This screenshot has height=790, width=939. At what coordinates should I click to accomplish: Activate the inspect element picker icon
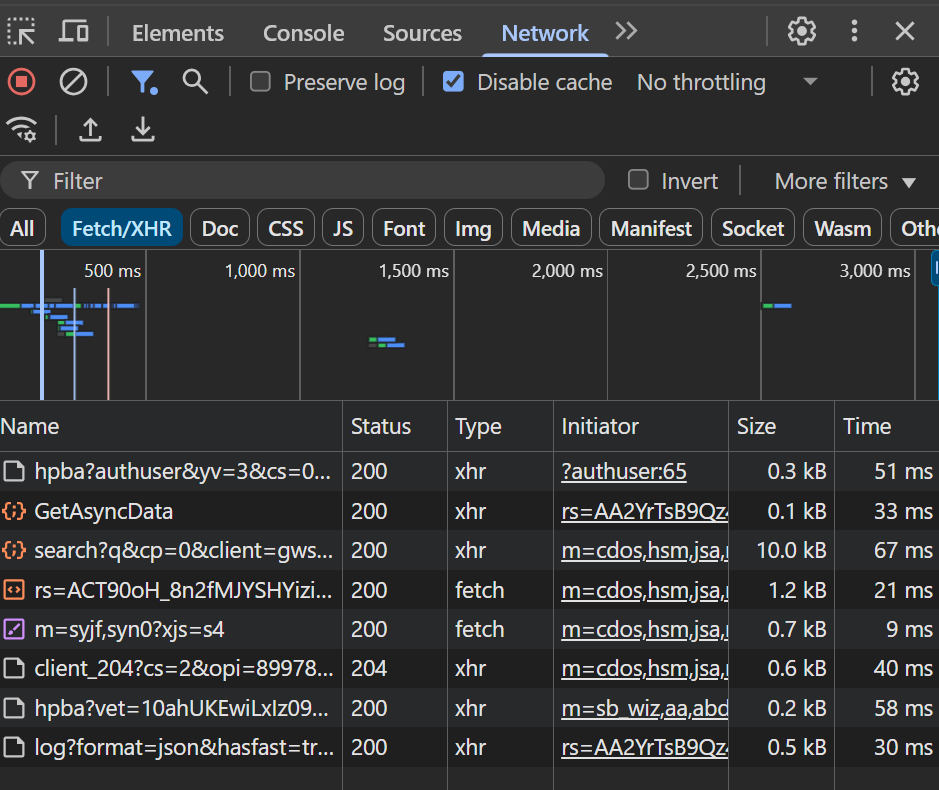point(22,32)
